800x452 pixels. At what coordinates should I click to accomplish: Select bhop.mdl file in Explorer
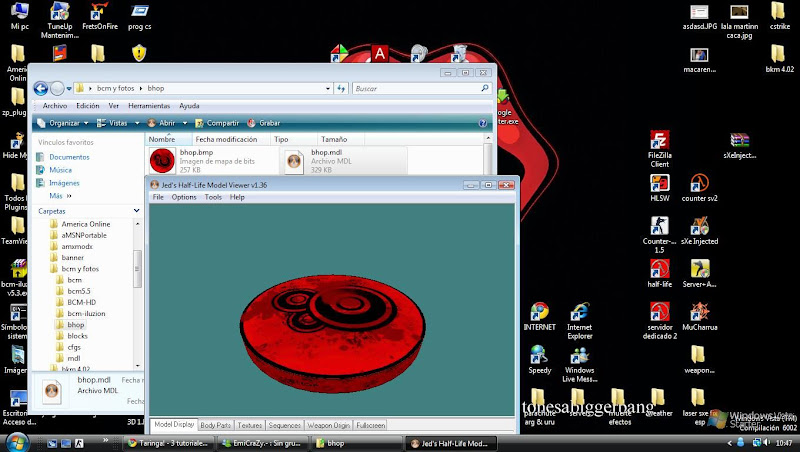pyautogui.click(x=344, y=161)
